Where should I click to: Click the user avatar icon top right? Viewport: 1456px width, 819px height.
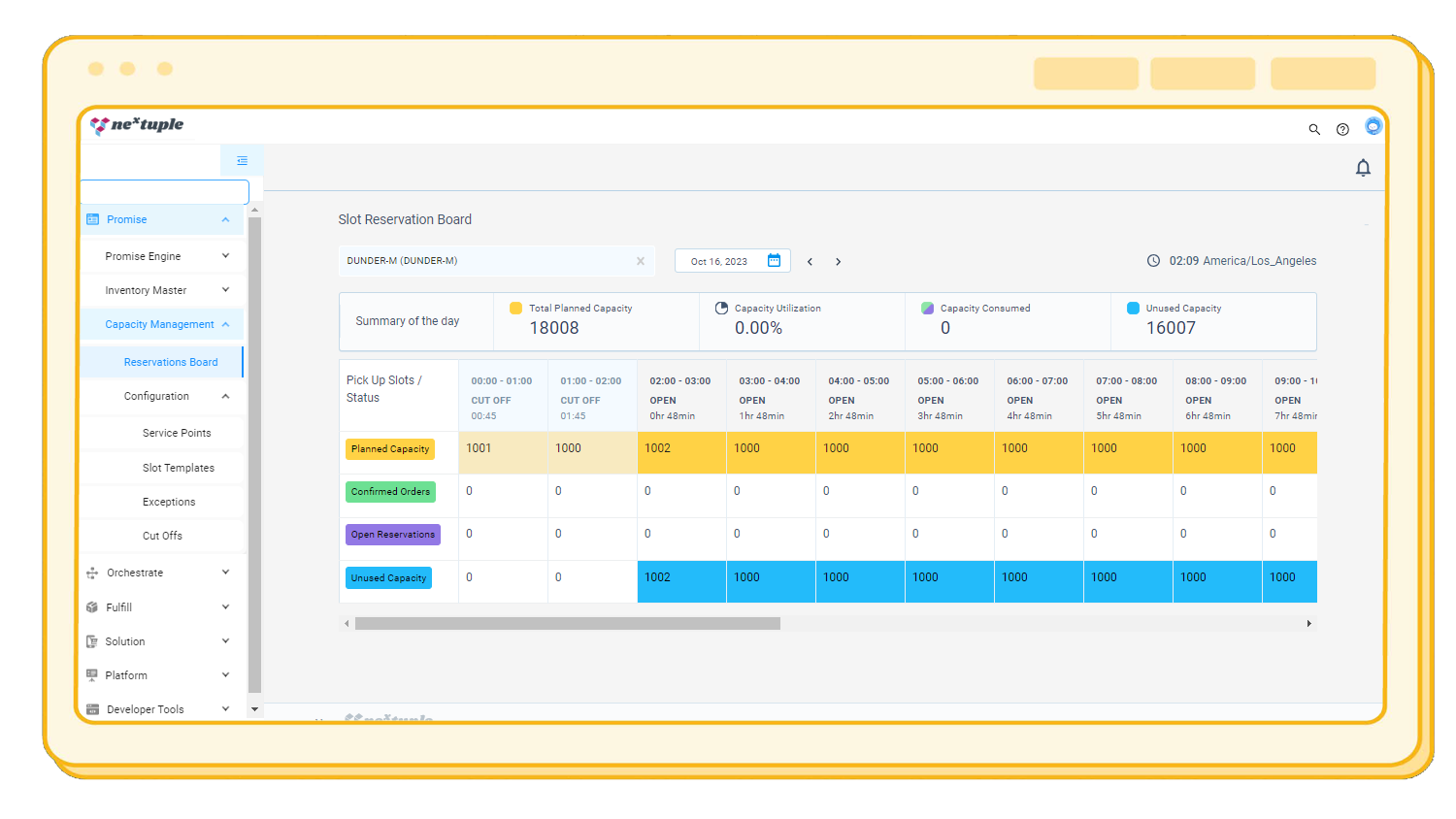pos(1373,125)
